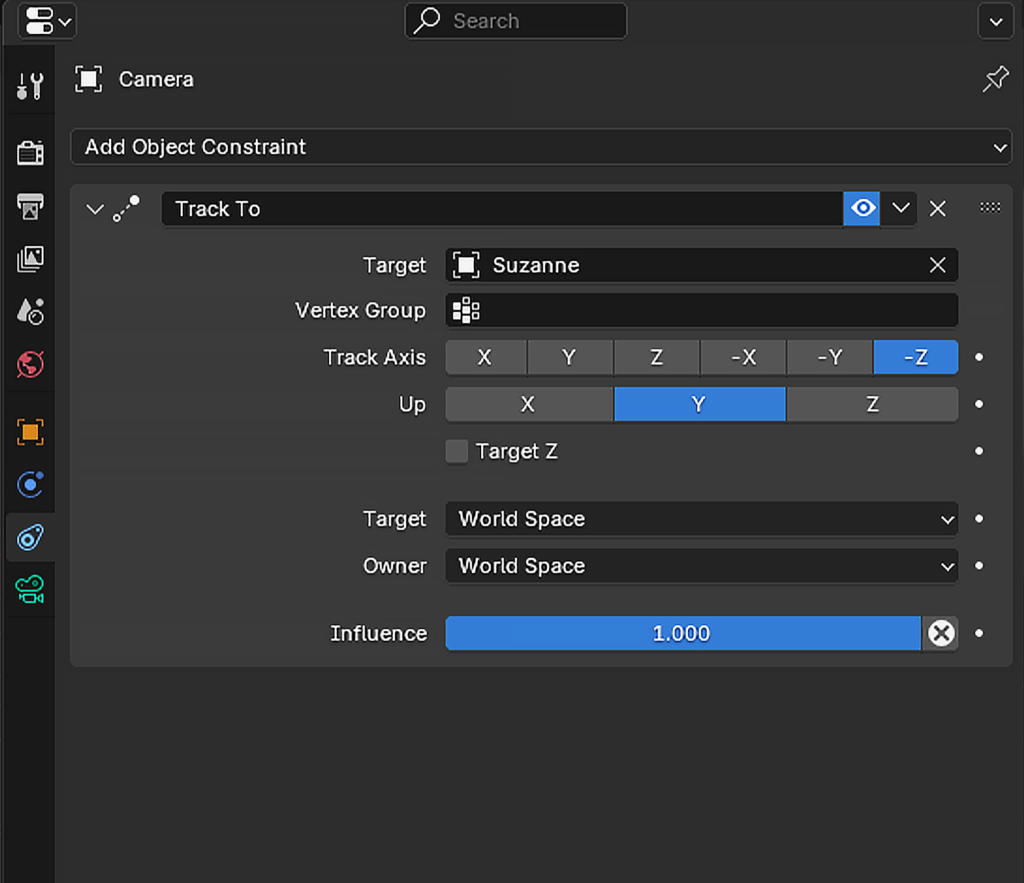Set Up axis to X
The image size is (1024, 883).
529,404
